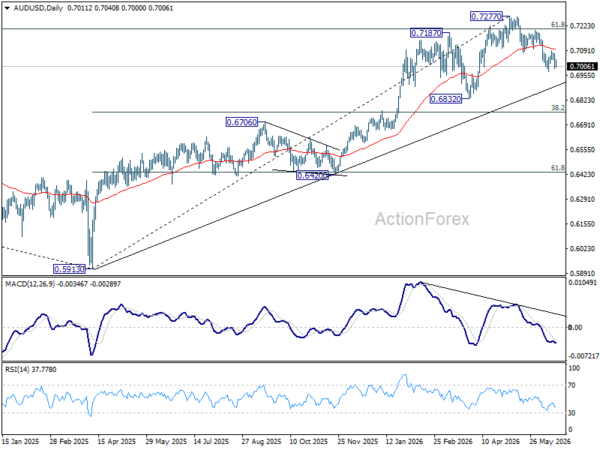
Task: Click the RSI scale value 30
Action: click(x=572, y=413)
